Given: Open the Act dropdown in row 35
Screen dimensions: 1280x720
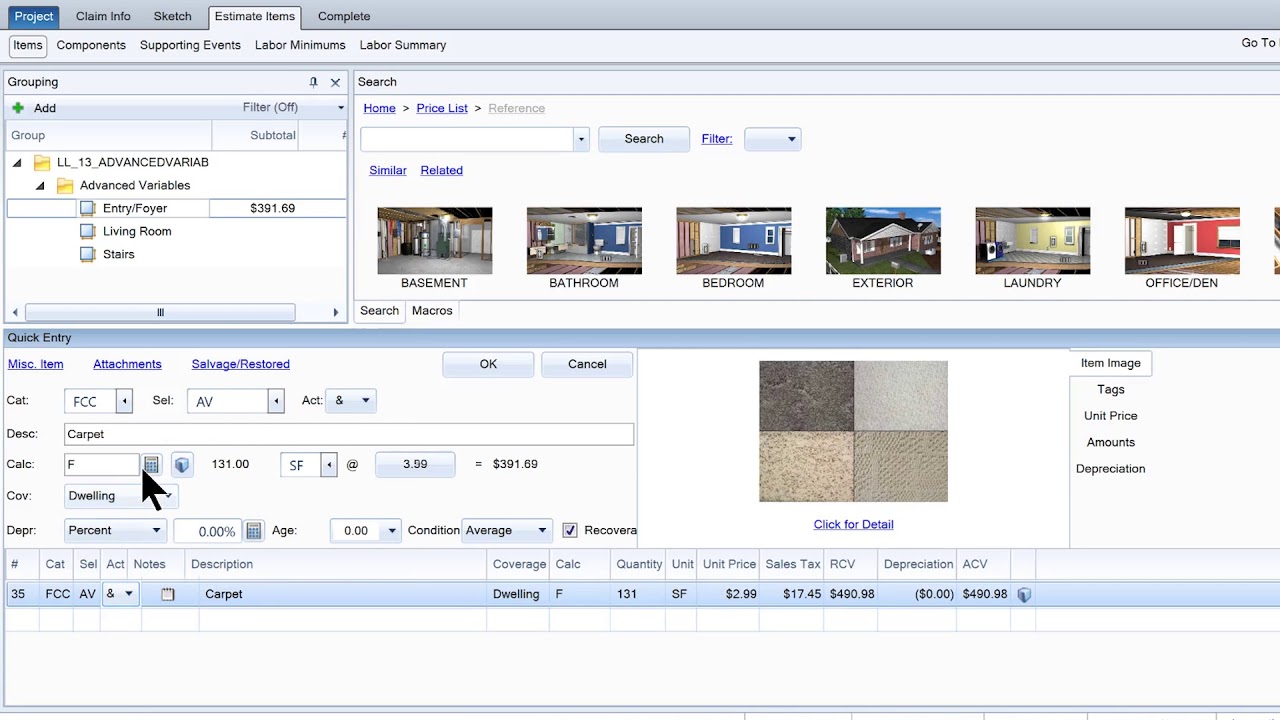Looking at the screenshot, I should (x=128, y=594).
